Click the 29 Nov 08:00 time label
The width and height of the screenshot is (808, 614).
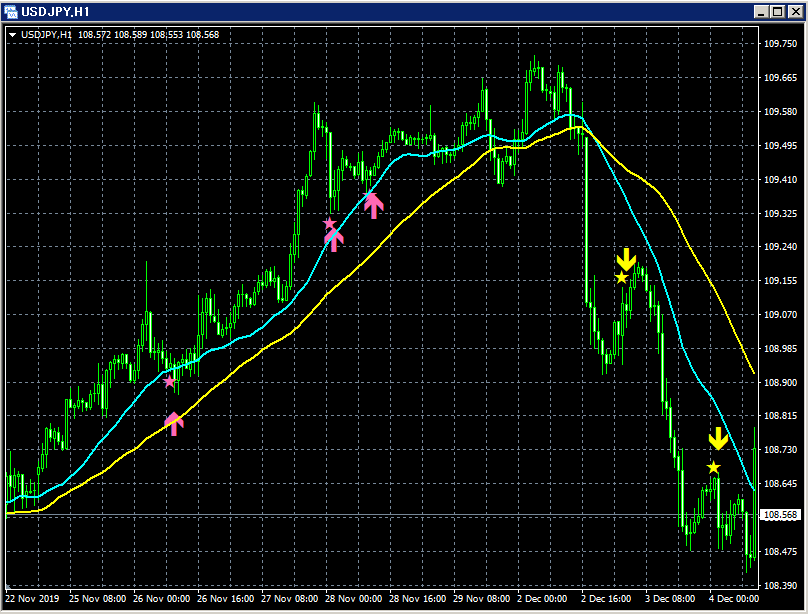[481, 599]
